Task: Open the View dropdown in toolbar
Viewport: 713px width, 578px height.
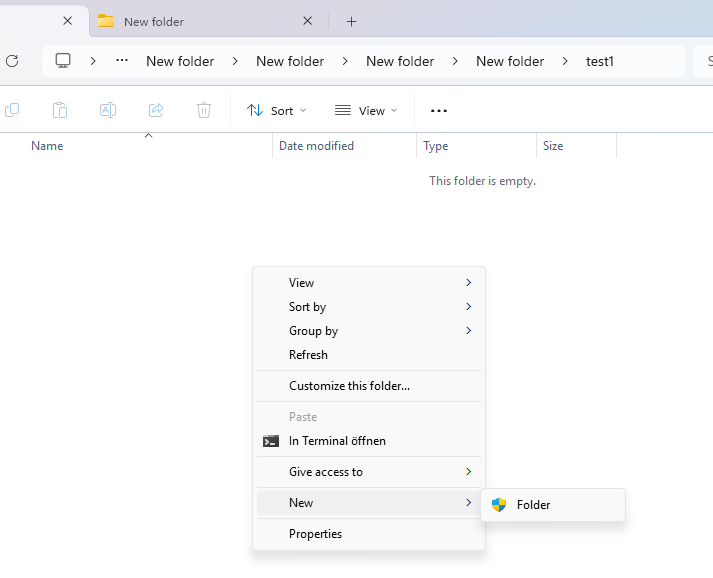Action: coord(366,111)
